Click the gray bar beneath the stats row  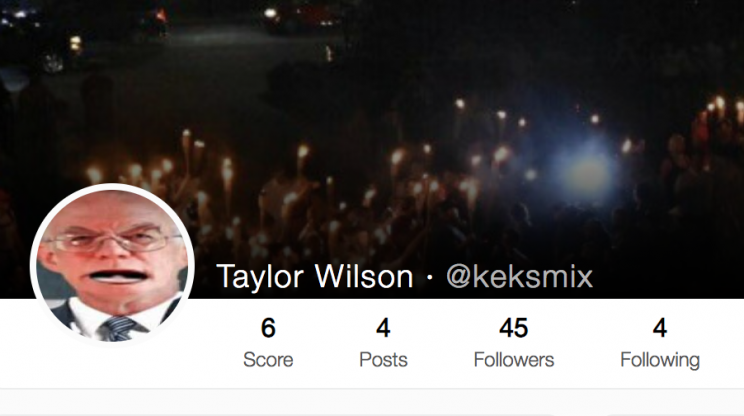click(x=372, y=402)
